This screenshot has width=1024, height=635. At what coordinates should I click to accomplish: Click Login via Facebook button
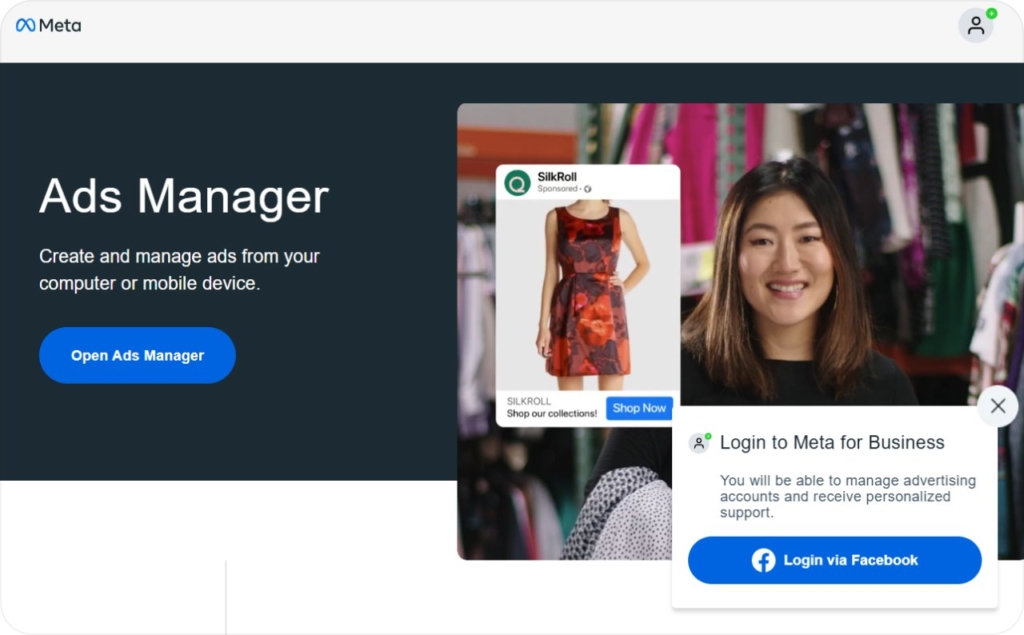835,560
